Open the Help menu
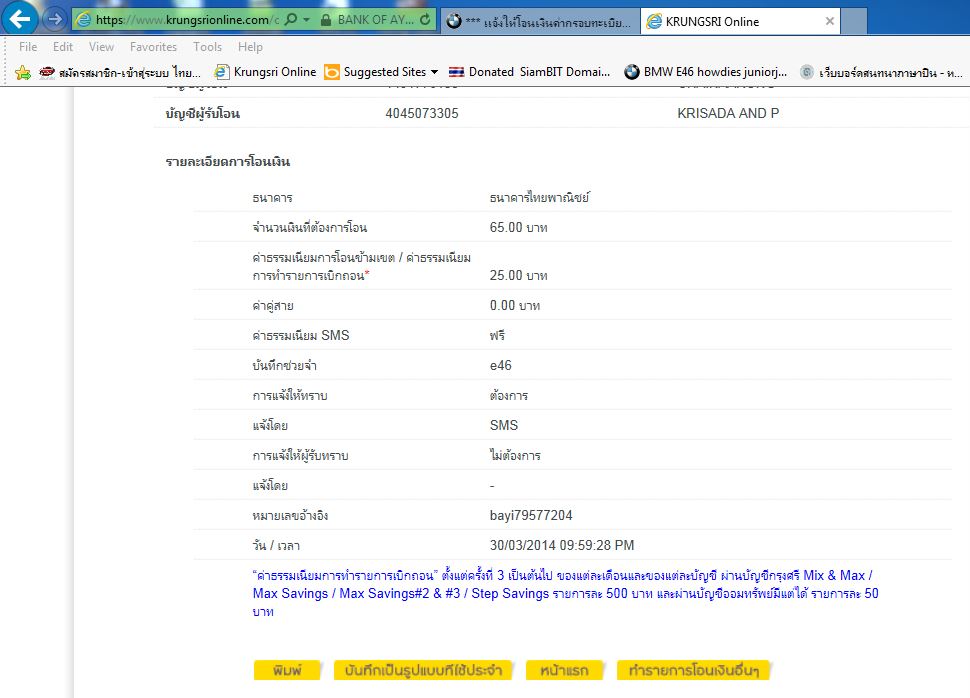The image size is (970, 698). point(250,47)
